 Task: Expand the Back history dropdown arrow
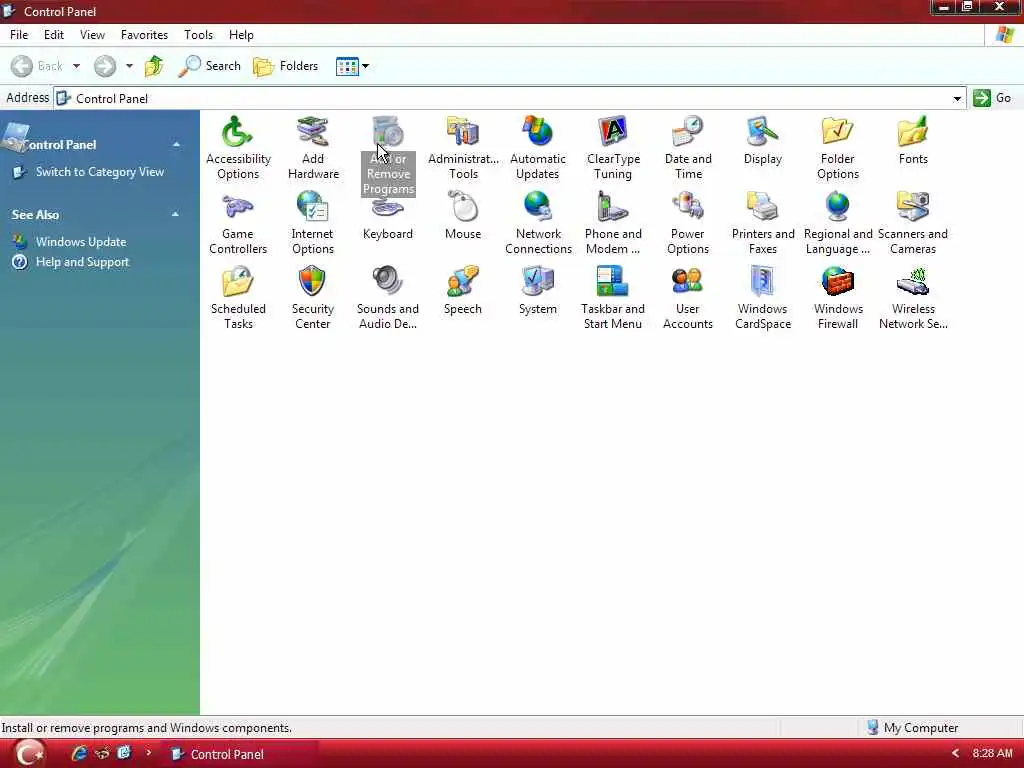76,66
